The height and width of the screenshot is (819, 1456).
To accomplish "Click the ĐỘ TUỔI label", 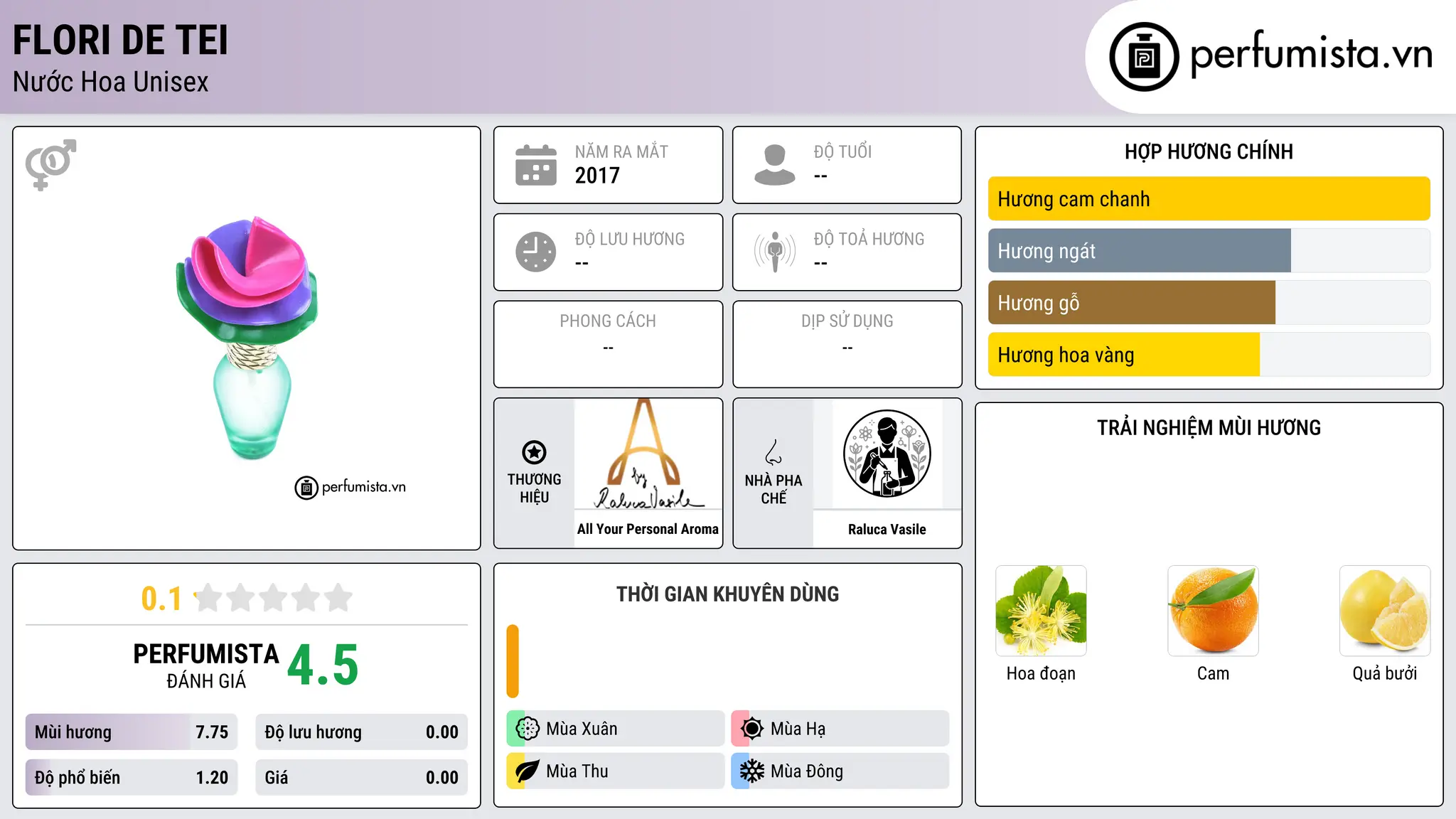I will [842, 151].
